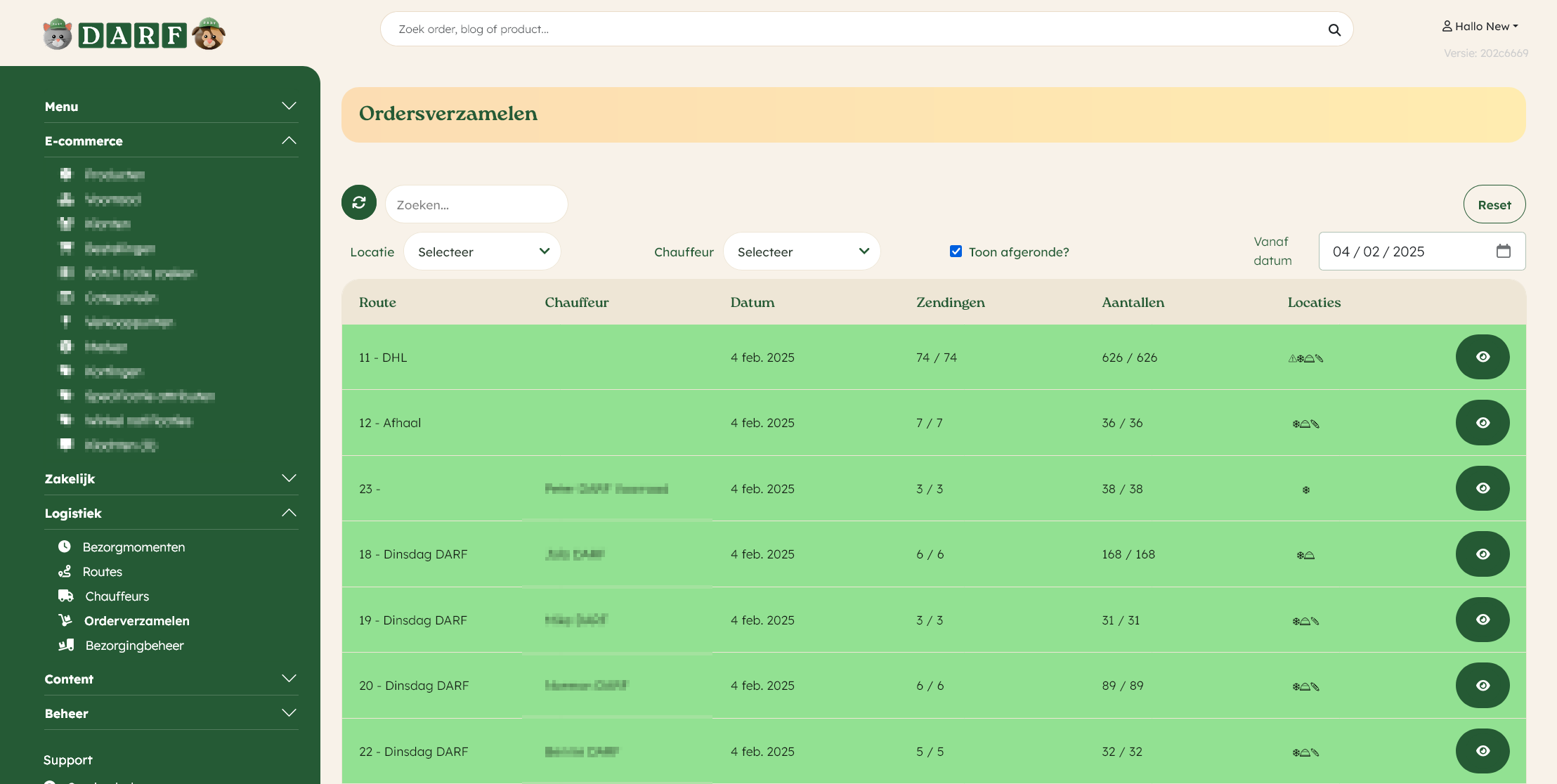Click the Chauffeur column header
Screen dimensions: 1557x784
tap(577, 302)
